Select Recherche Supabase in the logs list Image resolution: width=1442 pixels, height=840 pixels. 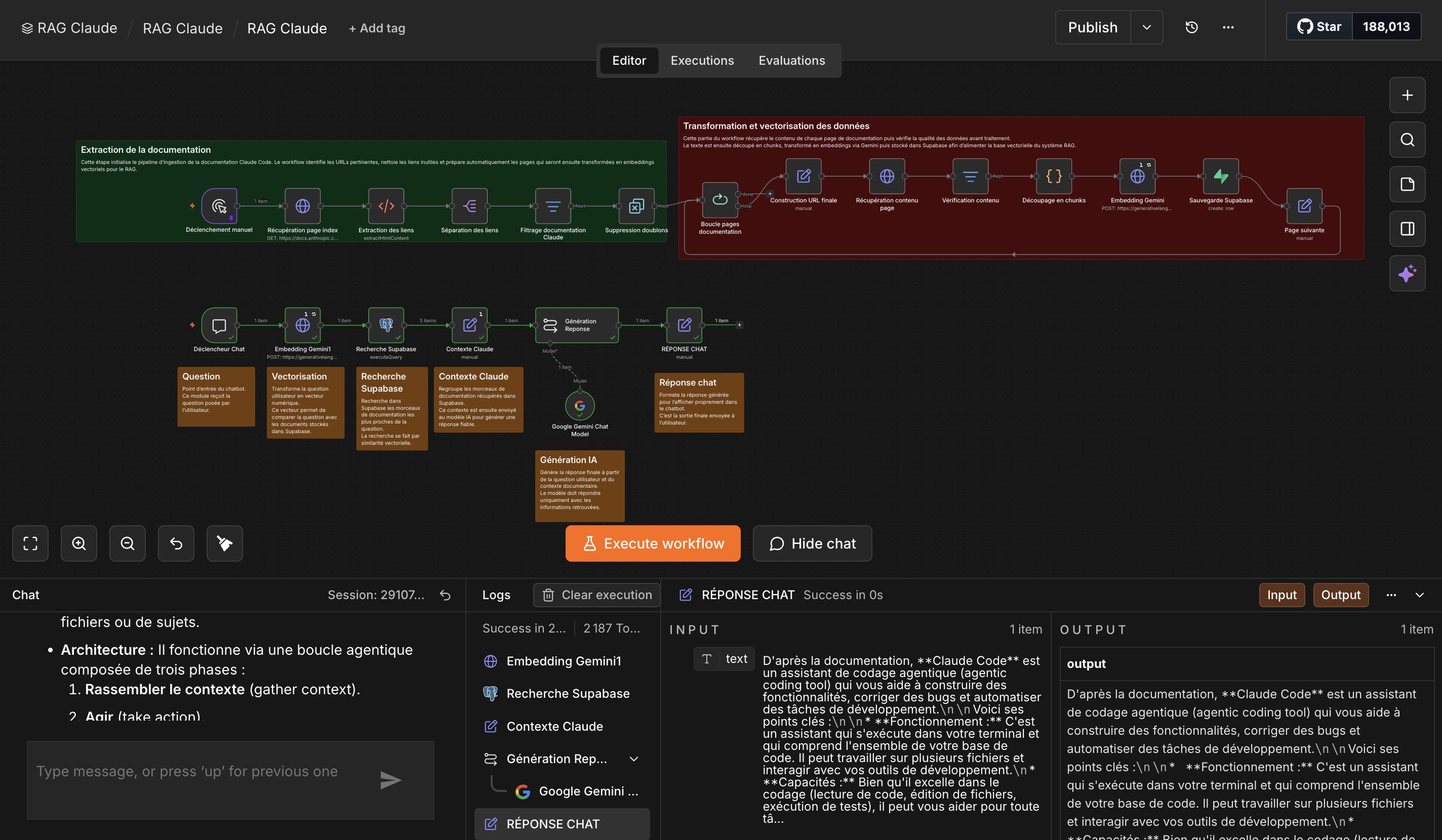(562, 694)
